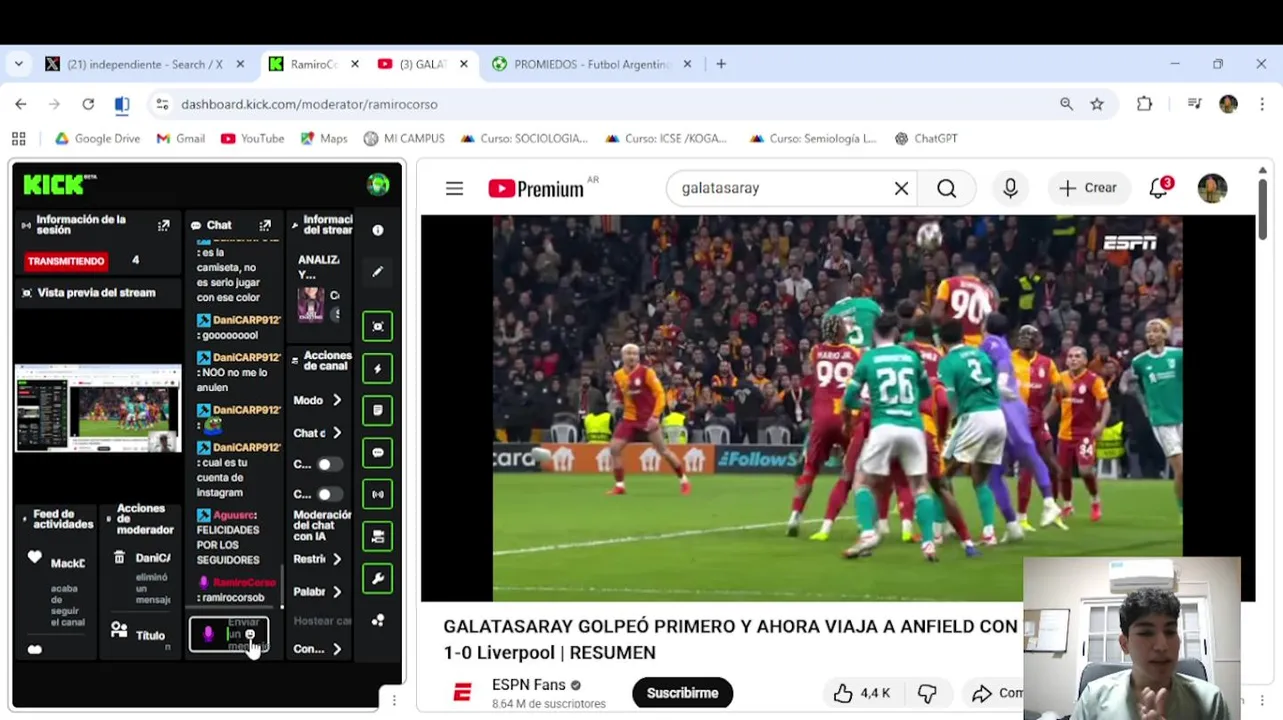
Task: Pop out the Información de la sesión panel
Action: (x=163, y=226)
